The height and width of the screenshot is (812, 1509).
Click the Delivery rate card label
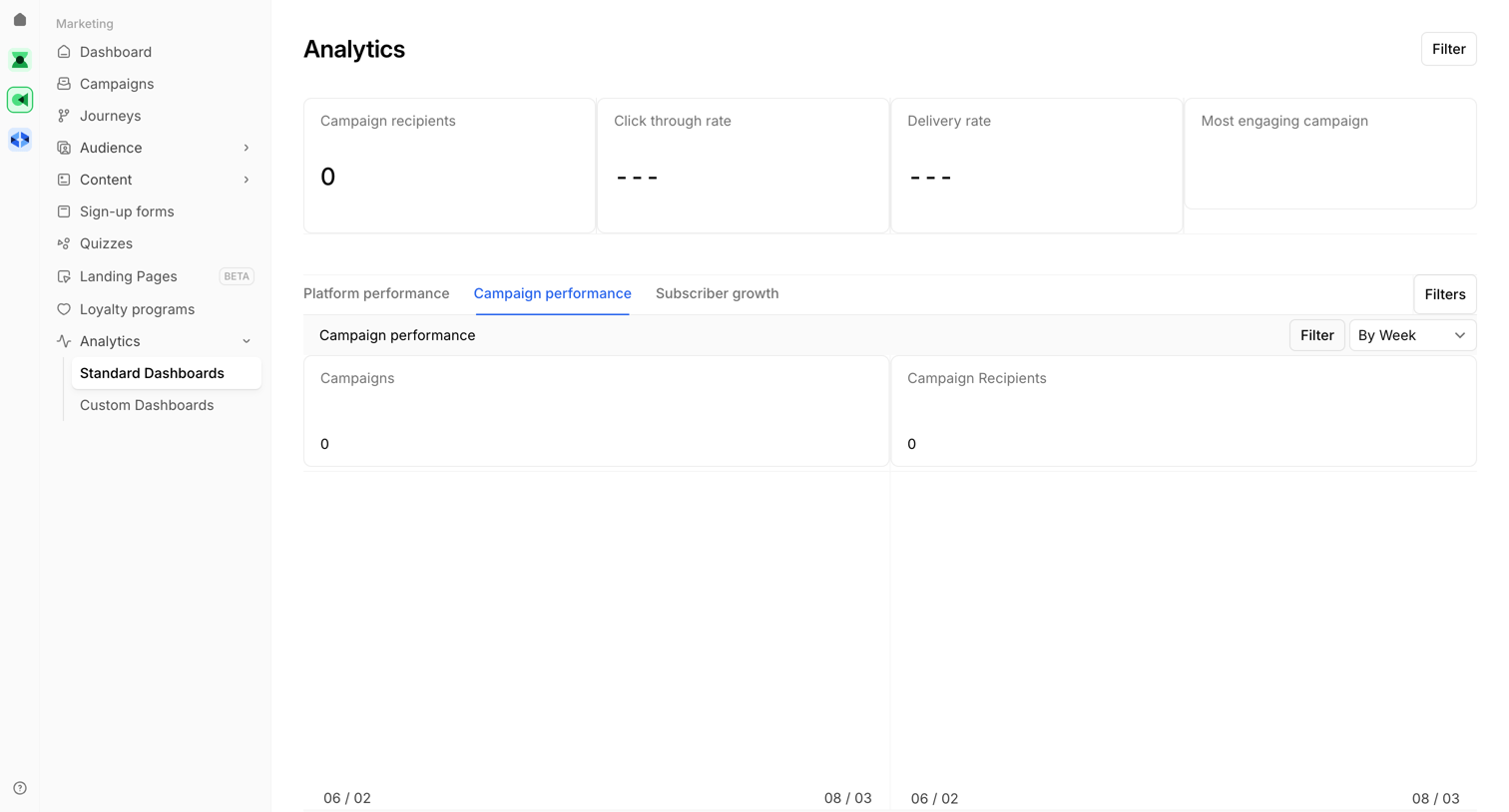click(949, 121)
